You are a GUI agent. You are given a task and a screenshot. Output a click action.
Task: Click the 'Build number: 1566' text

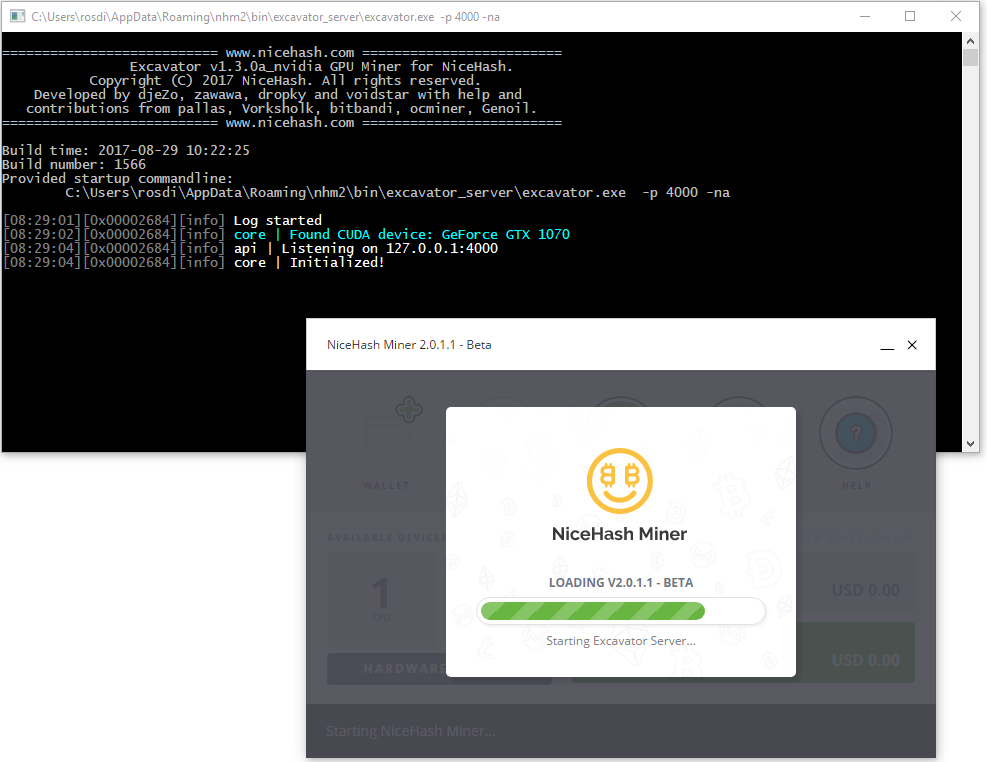(74, 164)
